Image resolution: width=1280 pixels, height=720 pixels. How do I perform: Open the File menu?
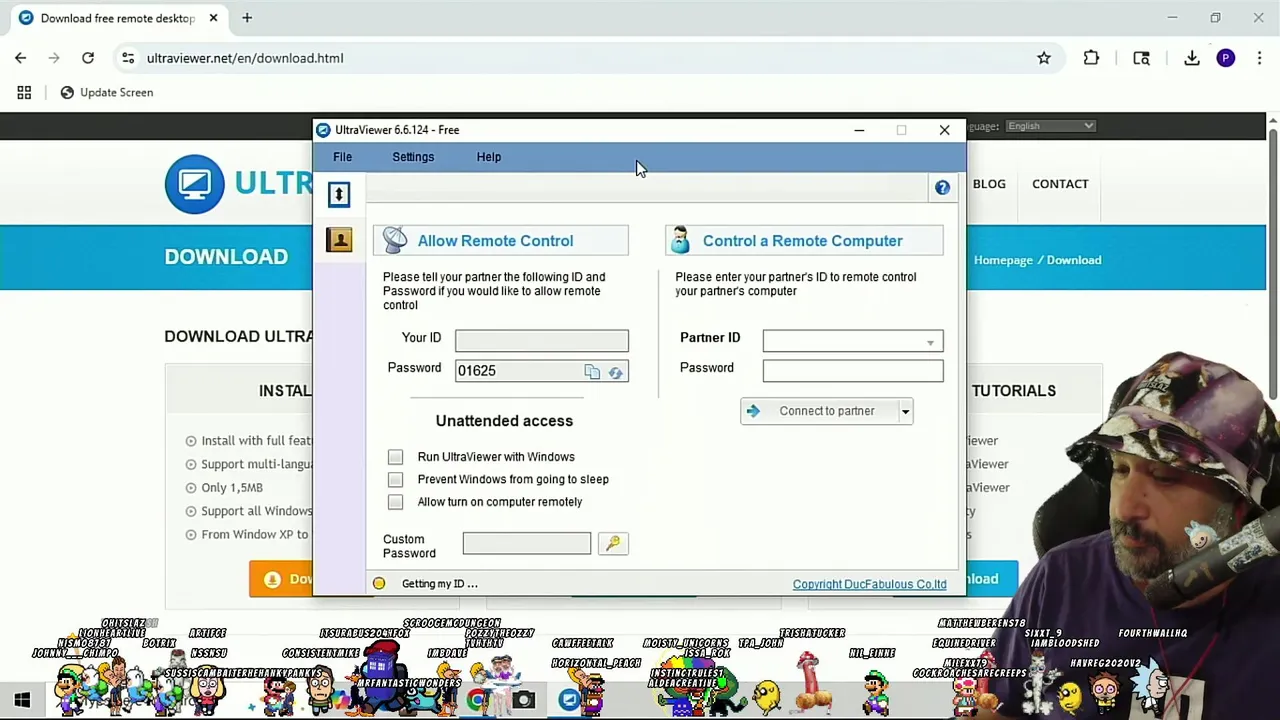tap(342, 157)
